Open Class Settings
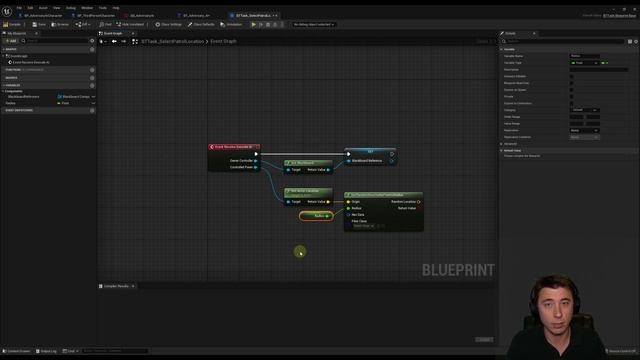This screenshot has height=360, width=640. click(168, 24)
